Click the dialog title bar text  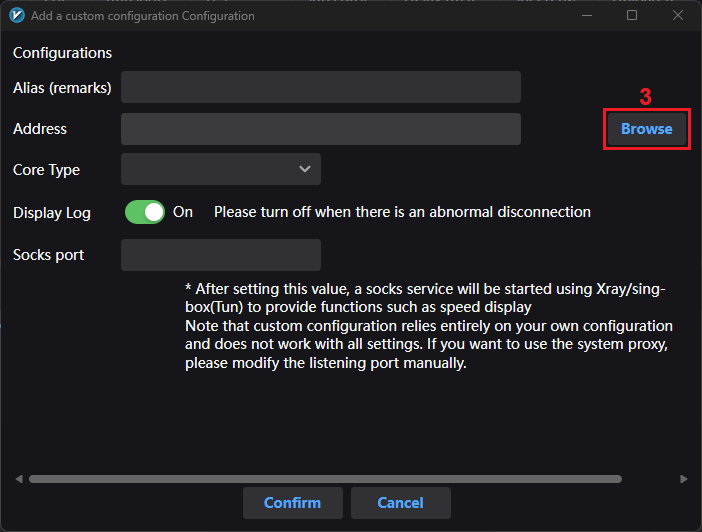(x=143, y=16)
